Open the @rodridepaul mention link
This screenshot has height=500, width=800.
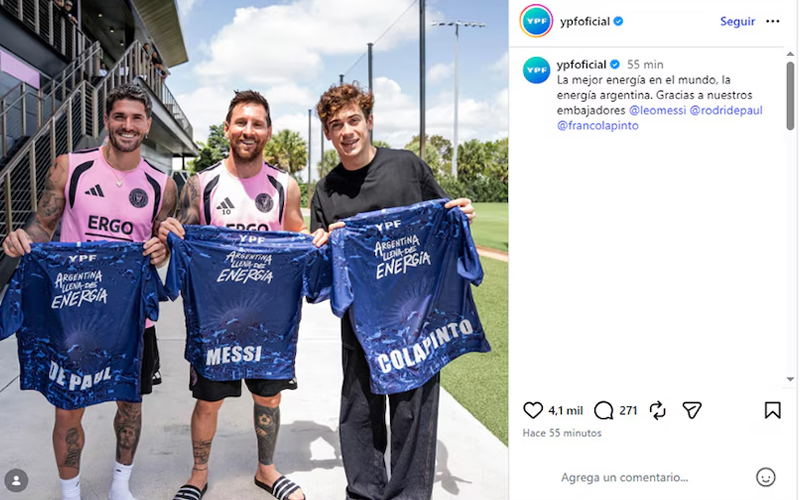pyautogui.click(x=726, y=110)
